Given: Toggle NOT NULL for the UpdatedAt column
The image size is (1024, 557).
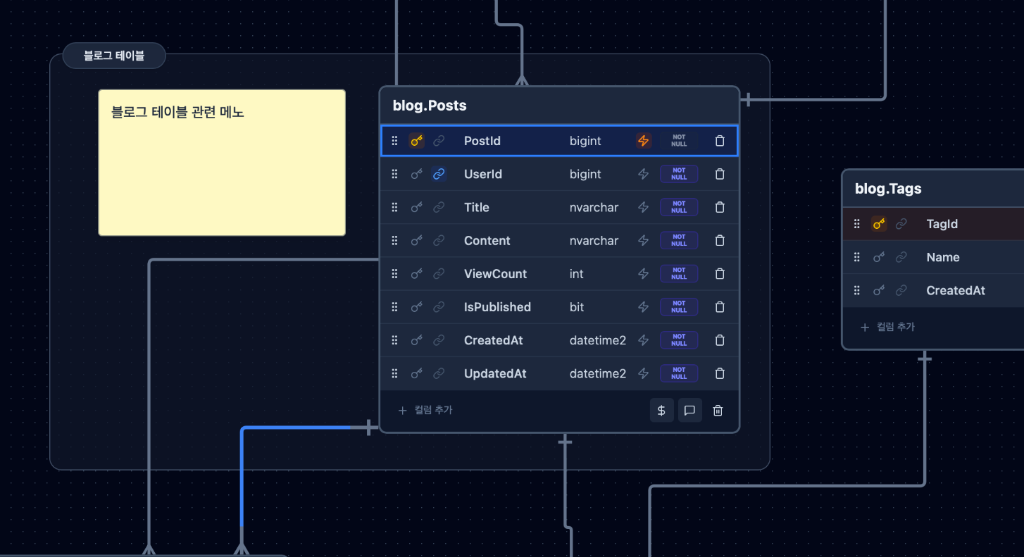Looking at the screenshot, I should click(x=679, y=373).
